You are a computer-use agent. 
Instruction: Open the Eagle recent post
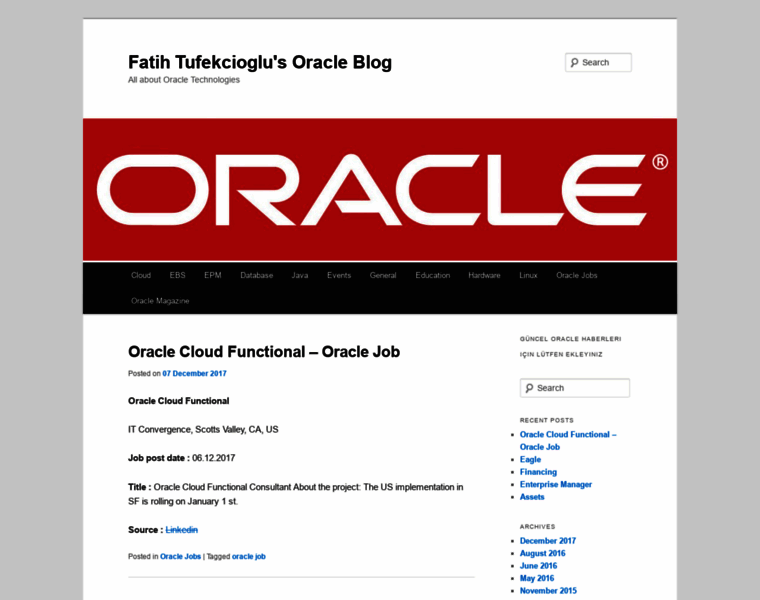coord(530,459)
